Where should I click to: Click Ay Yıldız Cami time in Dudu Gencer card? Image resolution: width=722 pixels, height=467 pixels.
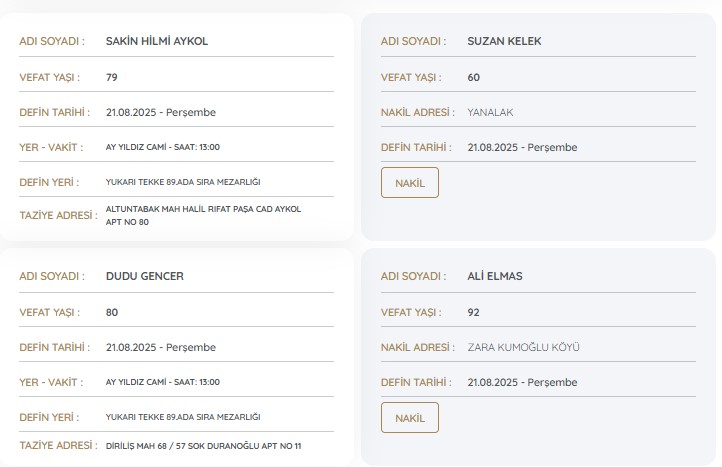pyautogui.click(x=162, y=382)
